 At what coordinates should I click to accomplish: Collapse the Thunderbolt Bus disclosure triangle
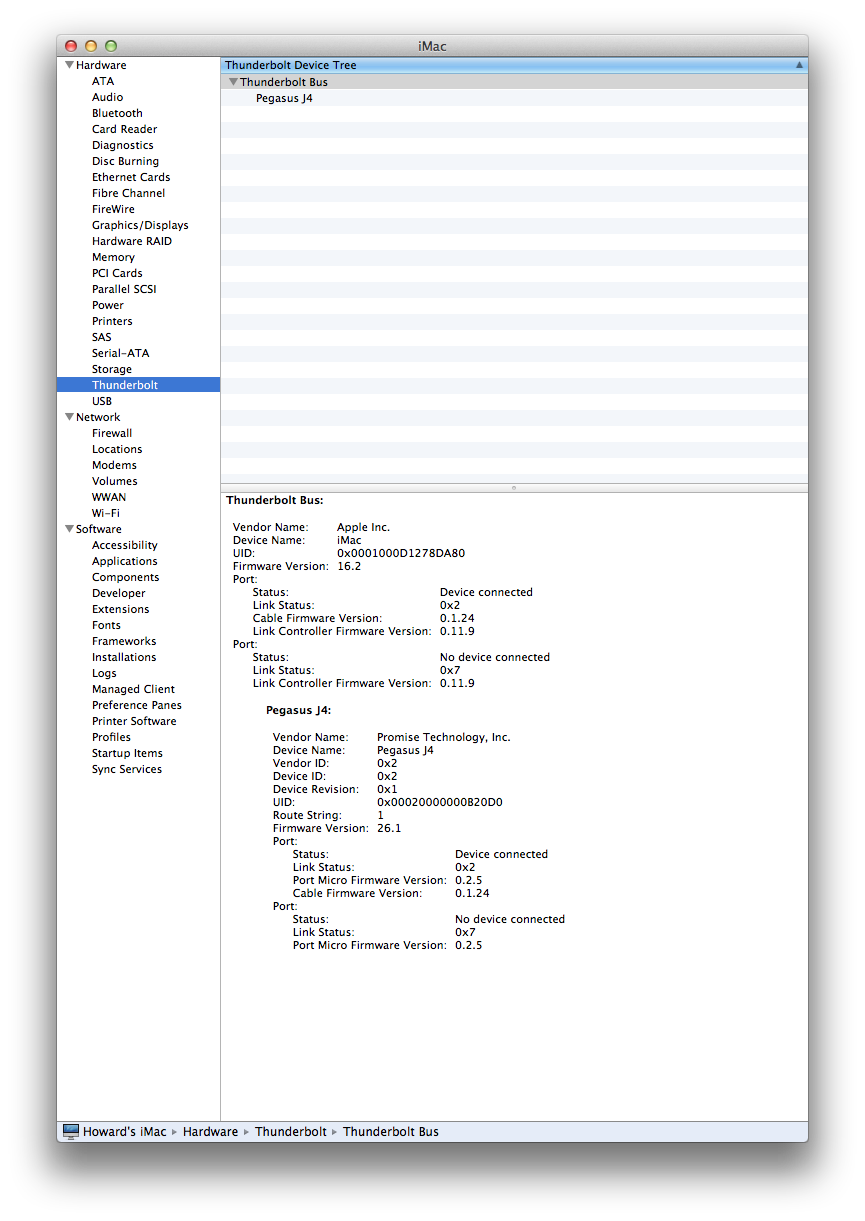(x=233, y=82)
